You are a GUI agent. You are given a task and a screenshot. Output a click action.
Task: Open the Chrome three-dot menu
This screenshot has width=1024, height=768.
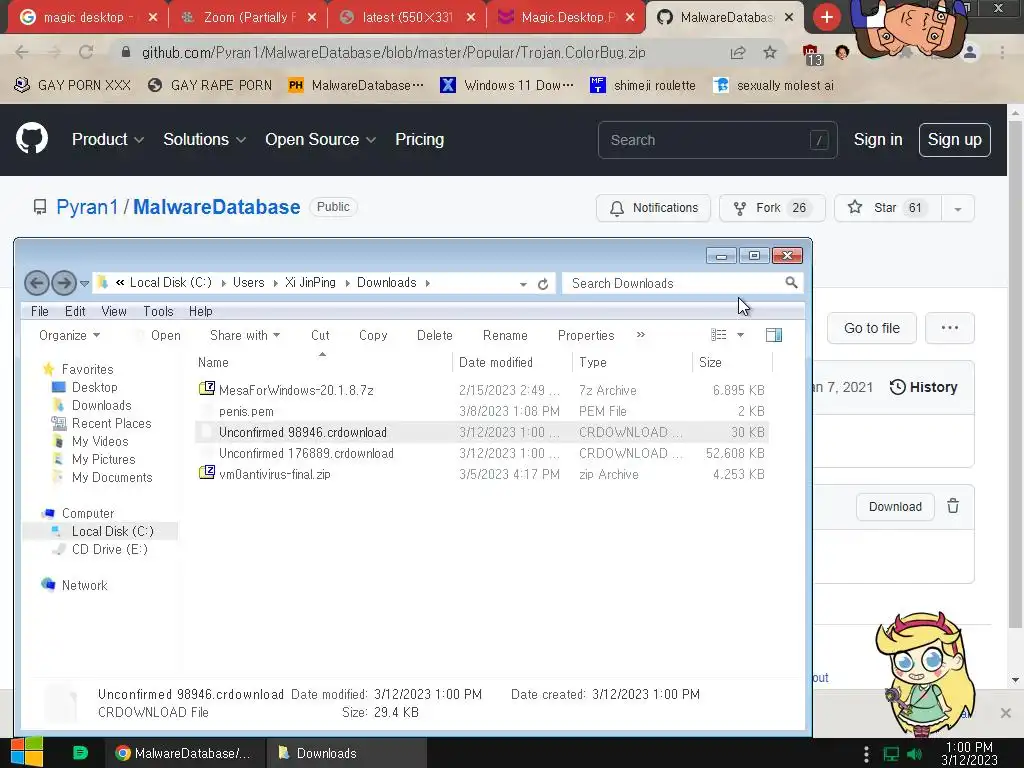(x=1002, y=52)
